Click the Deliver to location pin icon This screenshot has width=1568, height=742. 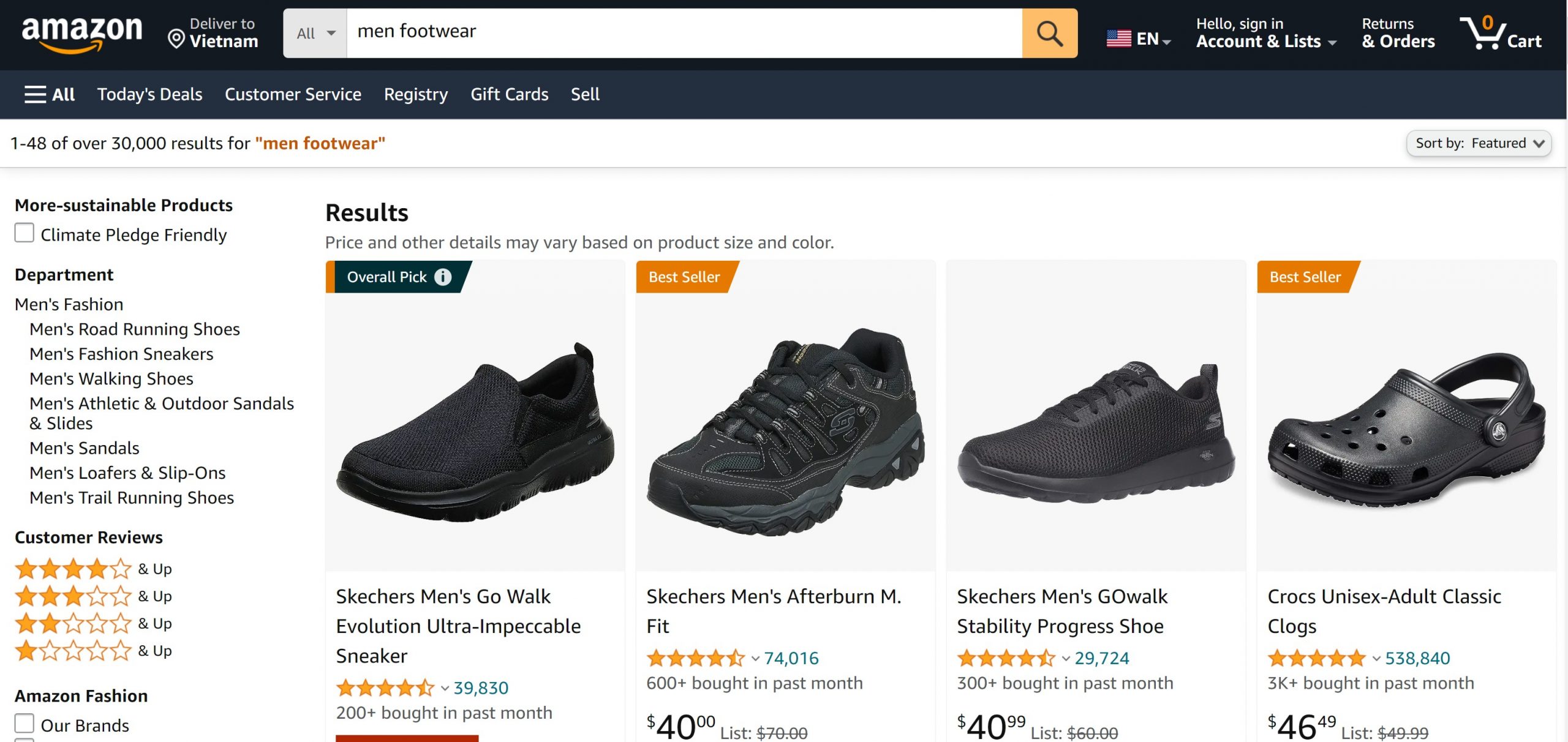point(176,39)
